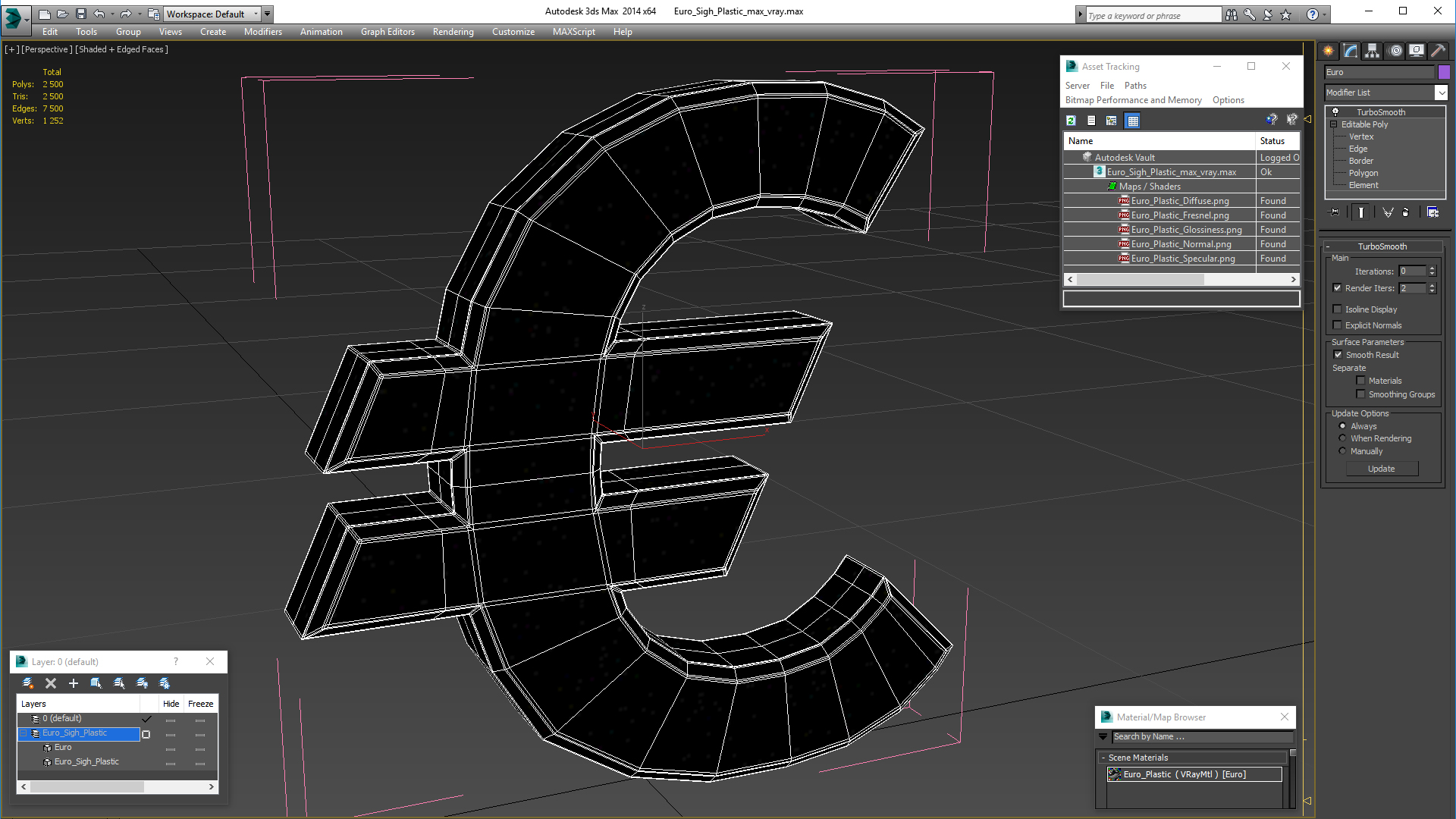Click the Save File floppy icon
Image resolution: width=1456 pixels, height=819 pixels.
click(x=80, y=14)
